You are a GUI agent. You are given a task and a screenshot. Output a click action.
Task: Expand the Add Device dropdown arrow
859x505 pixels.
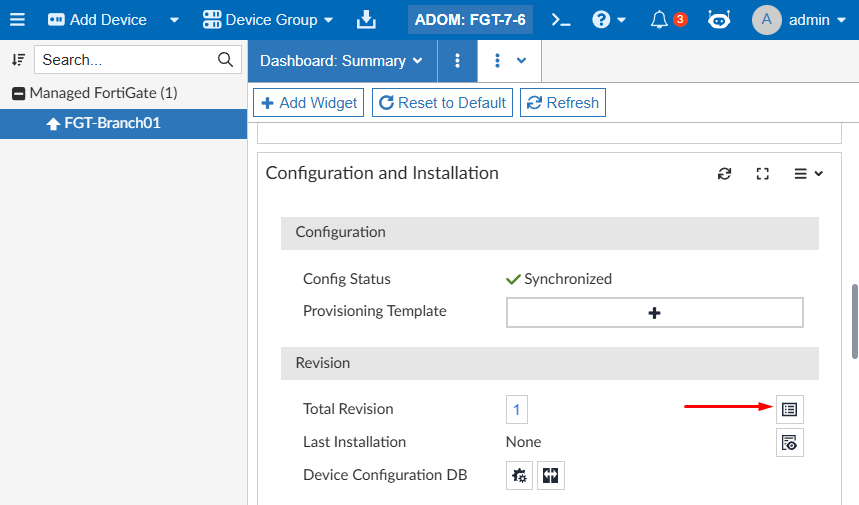[174, 20]
